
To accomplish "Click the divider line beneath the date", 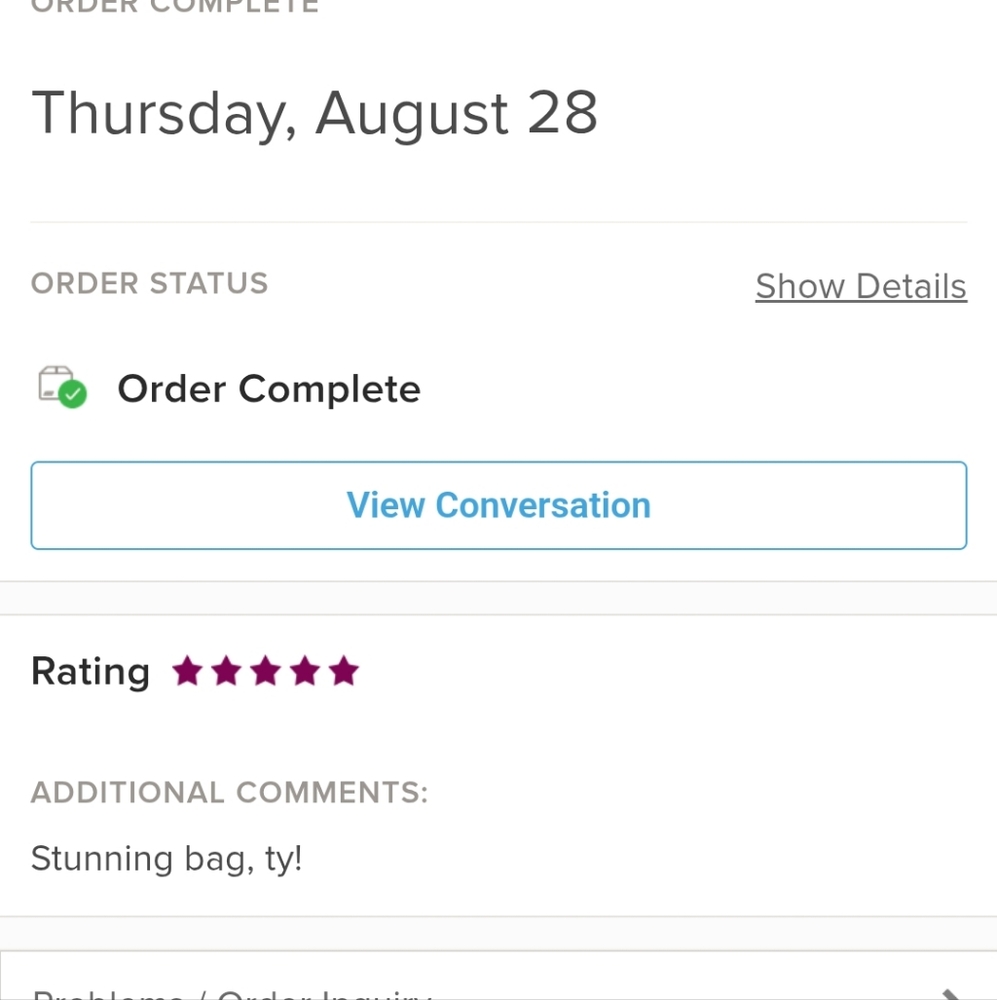I will [x=499, y=222].
